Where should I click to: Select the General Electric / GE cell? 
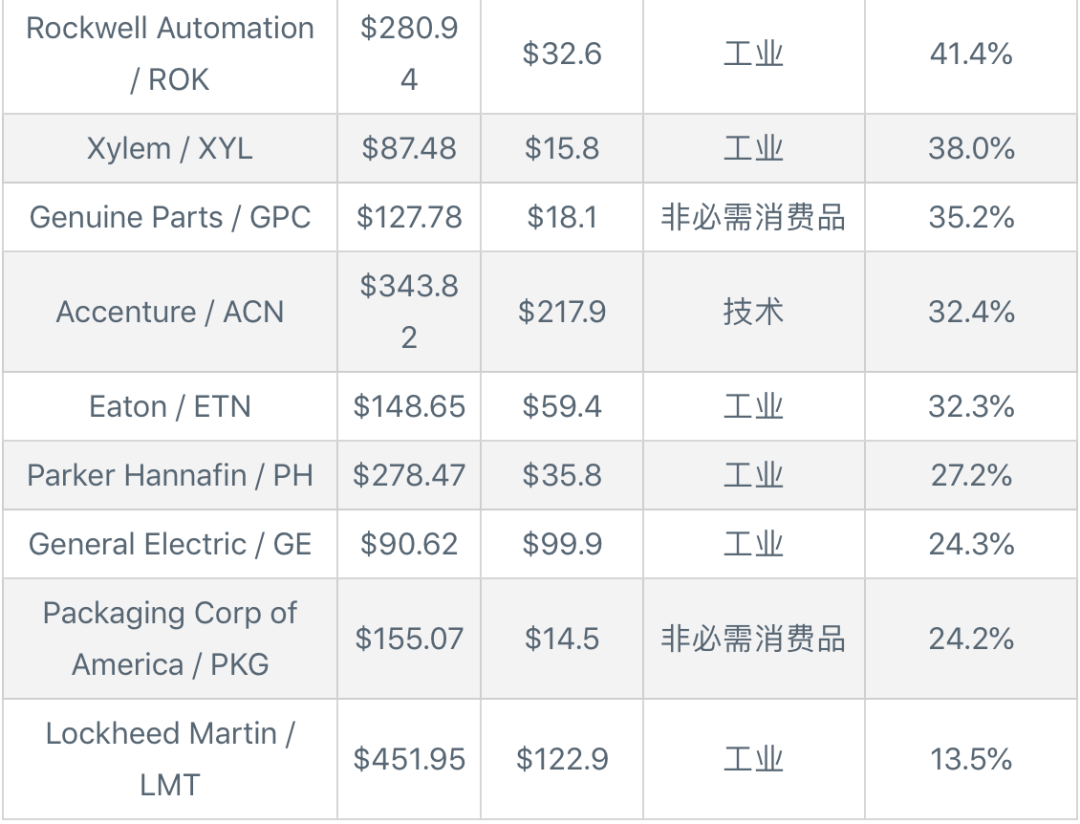[x=170, y=544]
